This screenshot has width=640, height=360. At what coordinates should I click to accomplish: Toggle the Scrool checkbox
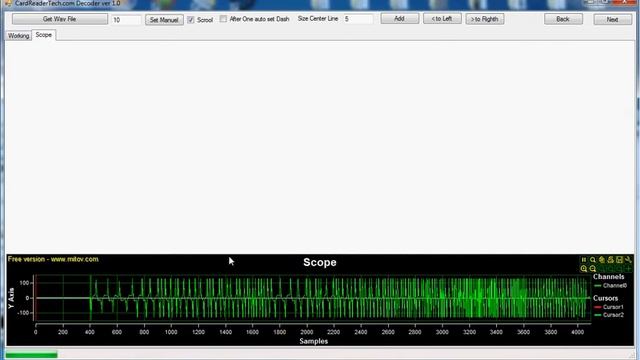coord(191,20)
